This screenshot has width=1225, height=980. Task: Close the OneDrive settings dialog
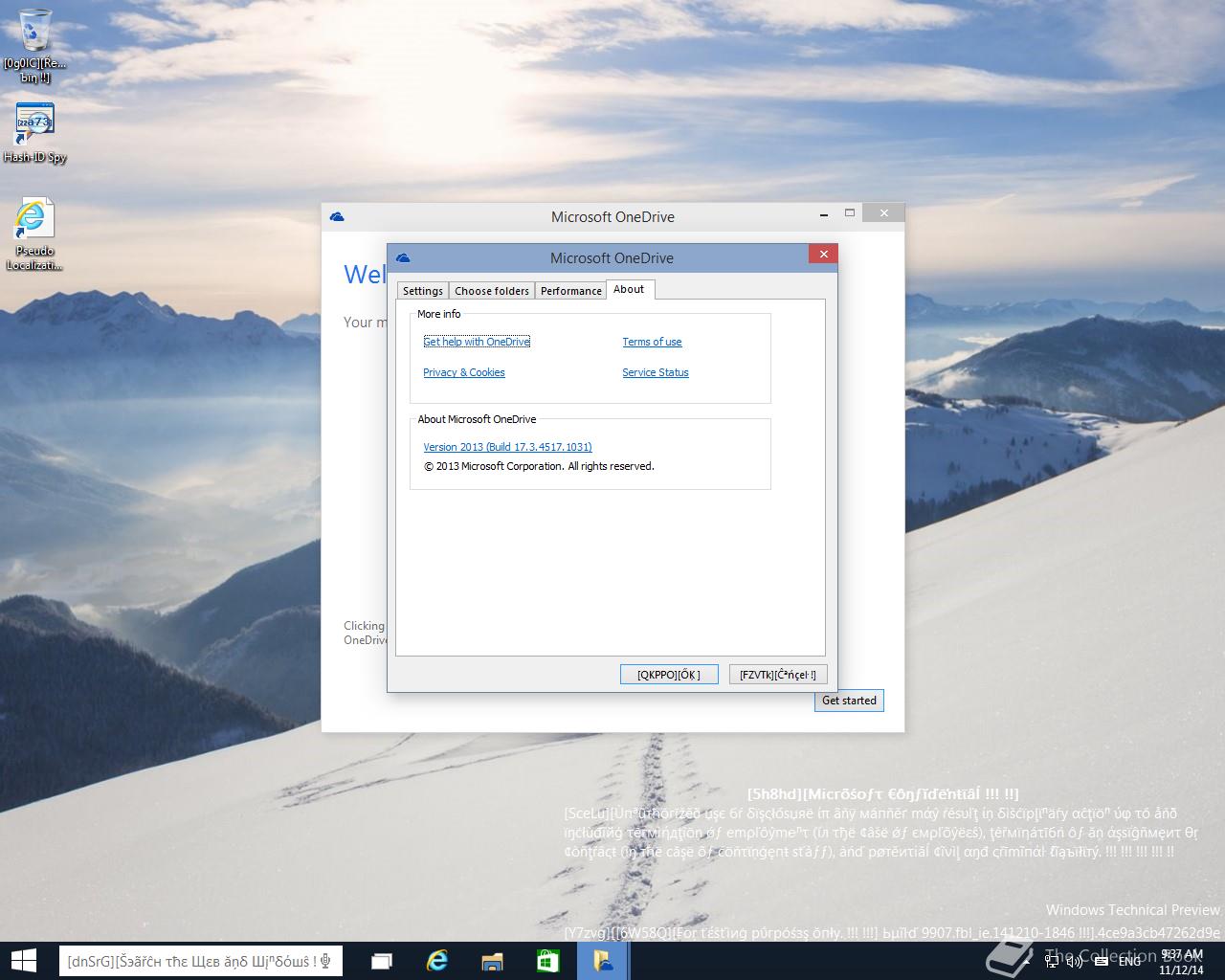(823, 254)
